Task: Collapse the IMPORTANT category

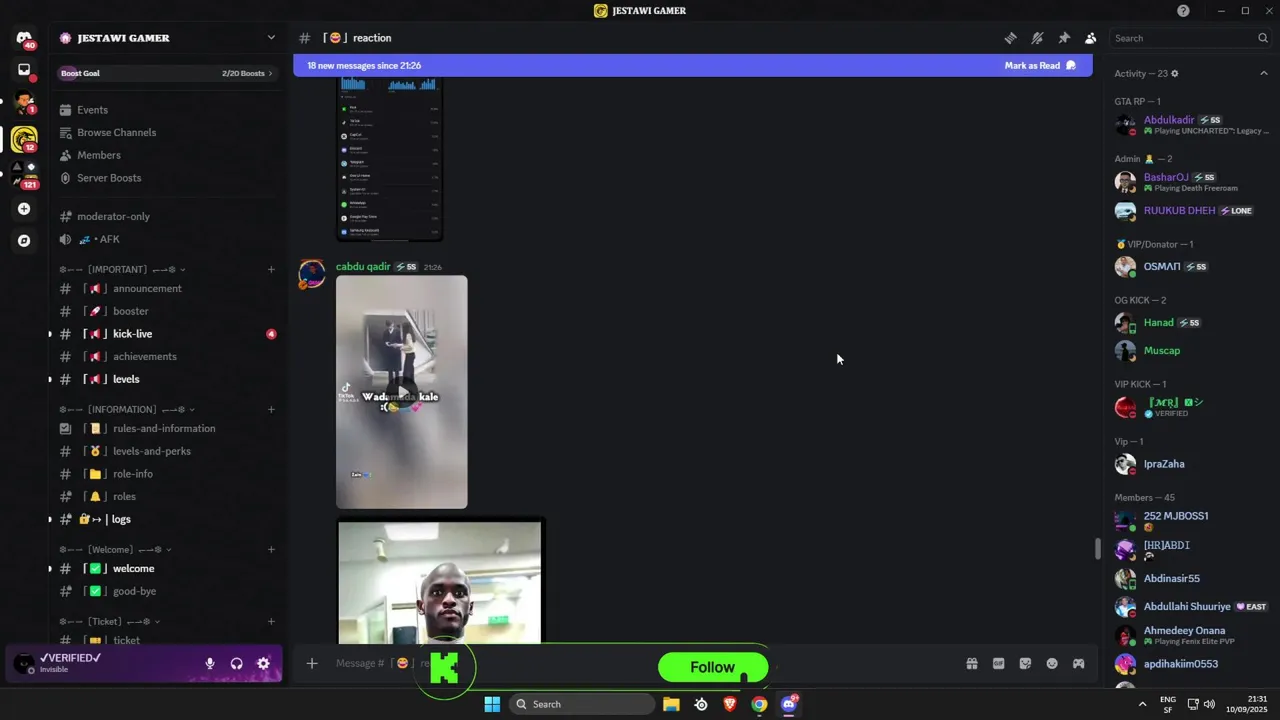Action: [x=122, y=269]
